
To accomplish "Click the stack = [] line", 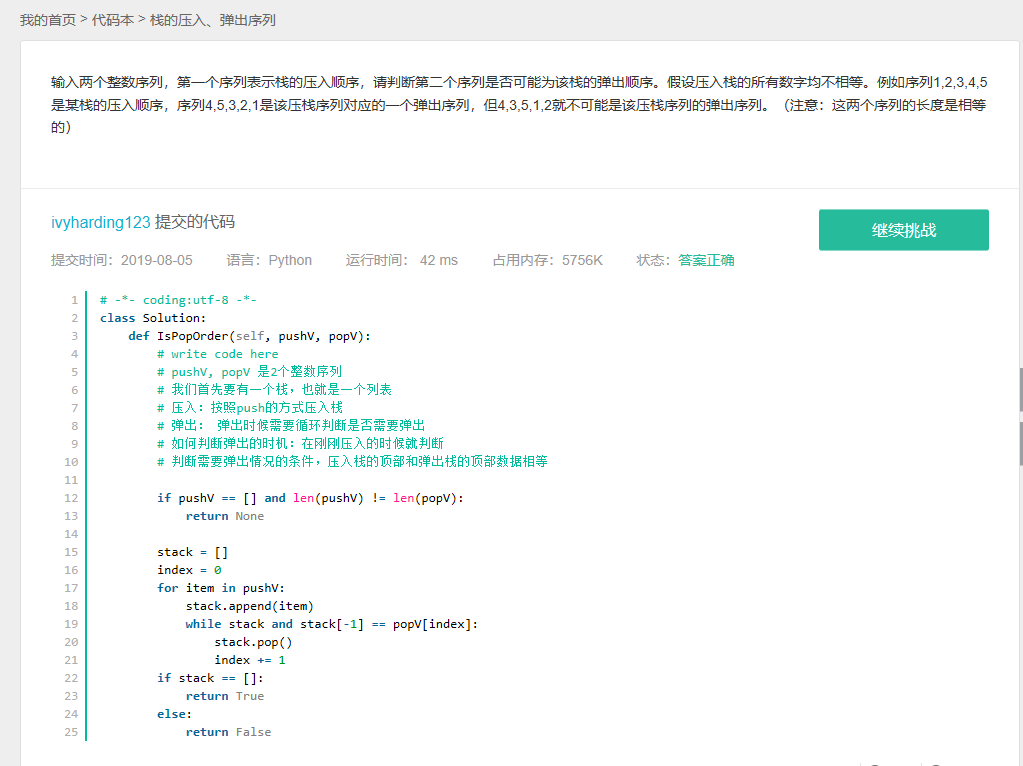I will pyautogui.click(x=192, y=552).
